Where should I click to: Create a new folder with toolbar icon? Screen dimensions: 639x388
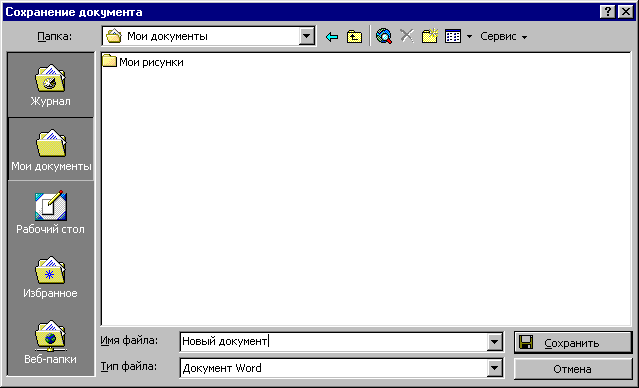pyautogui.click(x=430, y=36)
